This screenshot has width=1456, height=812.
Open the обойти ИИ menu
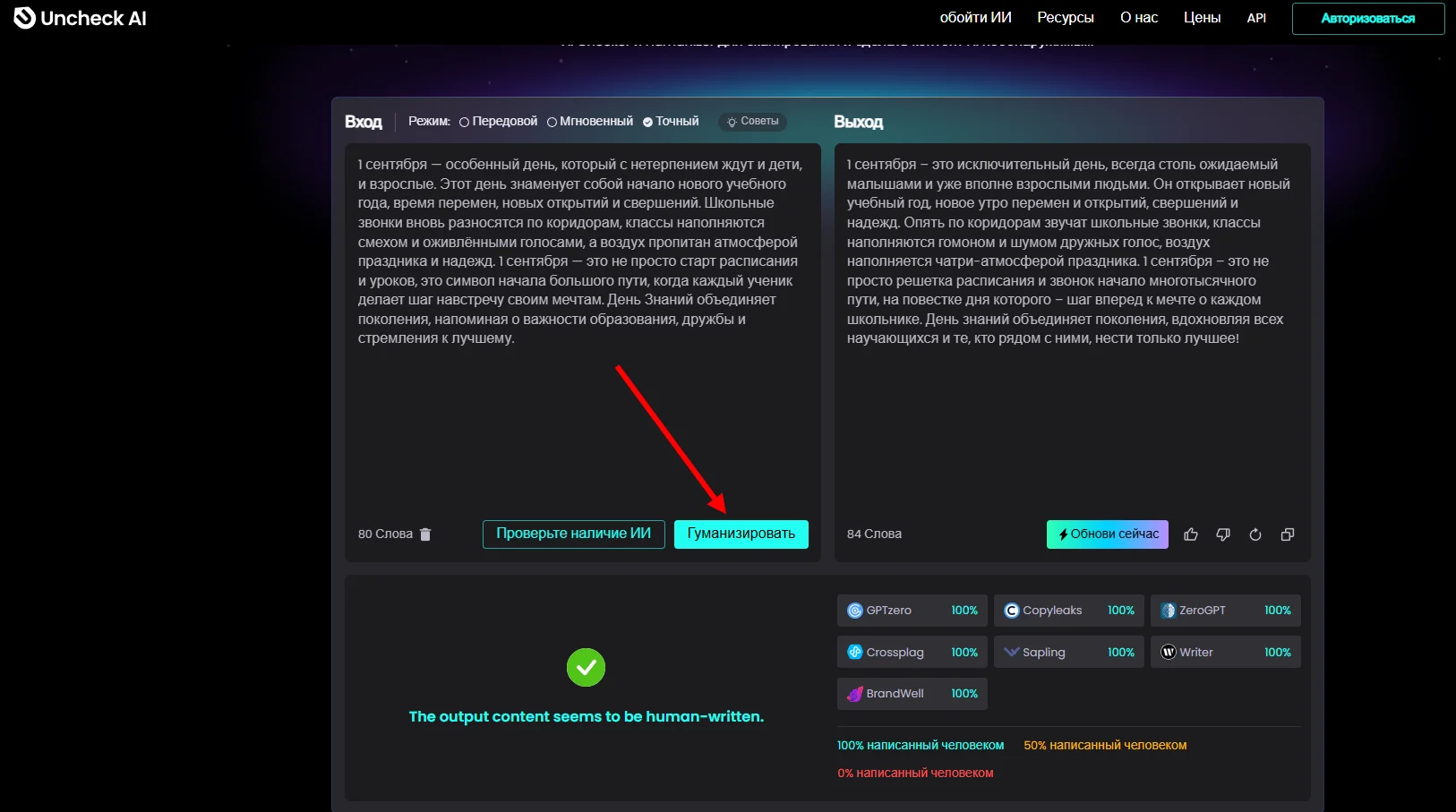[x=975, y=18]
